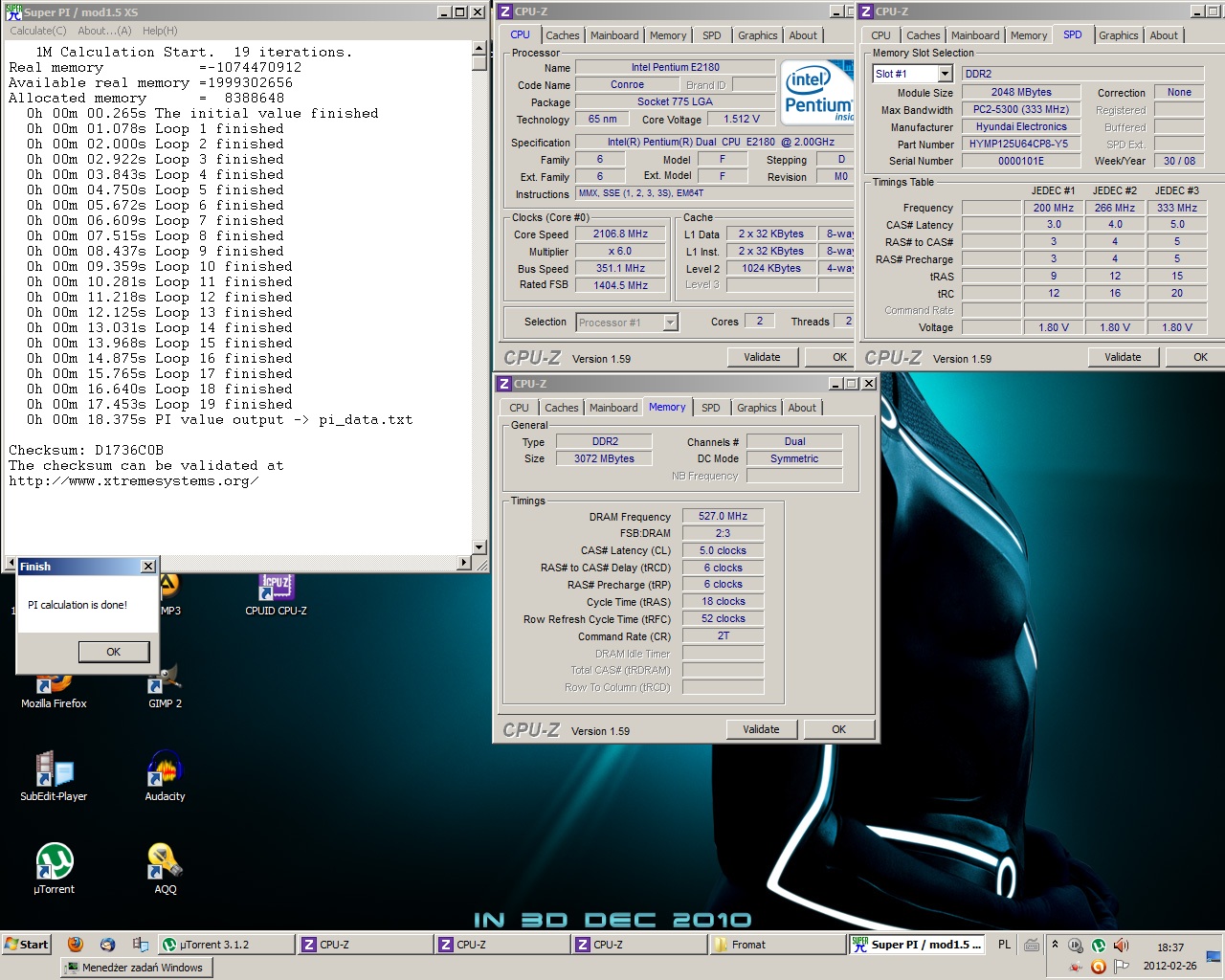Open About tab in CPU-Z's SPD window
The width and height of the screenshot is (1225, 980).
[1164, 35]
